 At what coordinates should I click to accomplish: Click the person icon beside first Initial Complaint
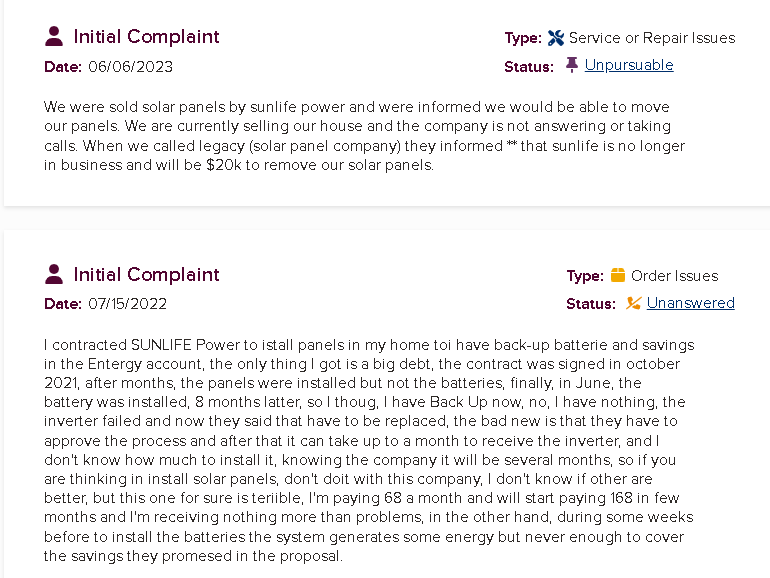(x=54, y=36)
